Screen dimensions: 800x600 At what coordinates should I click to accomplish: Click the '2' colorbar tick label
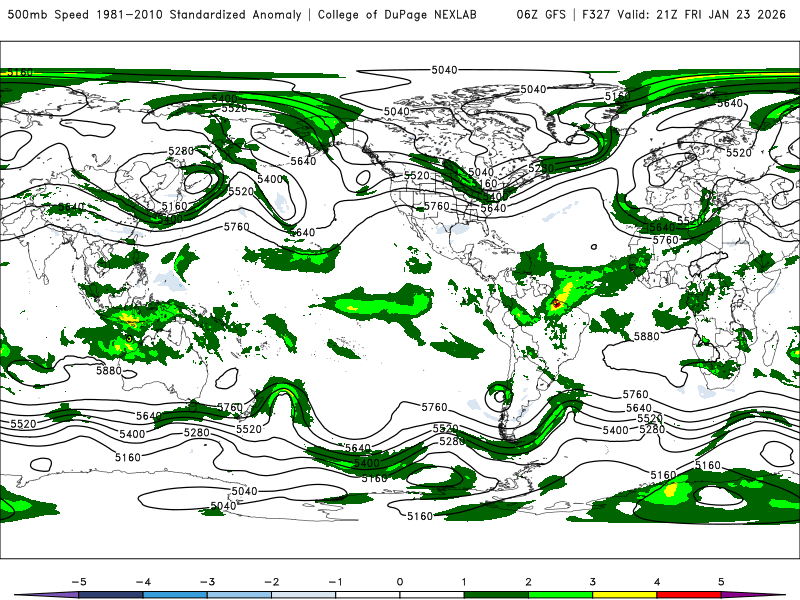(x=528, y=582)
